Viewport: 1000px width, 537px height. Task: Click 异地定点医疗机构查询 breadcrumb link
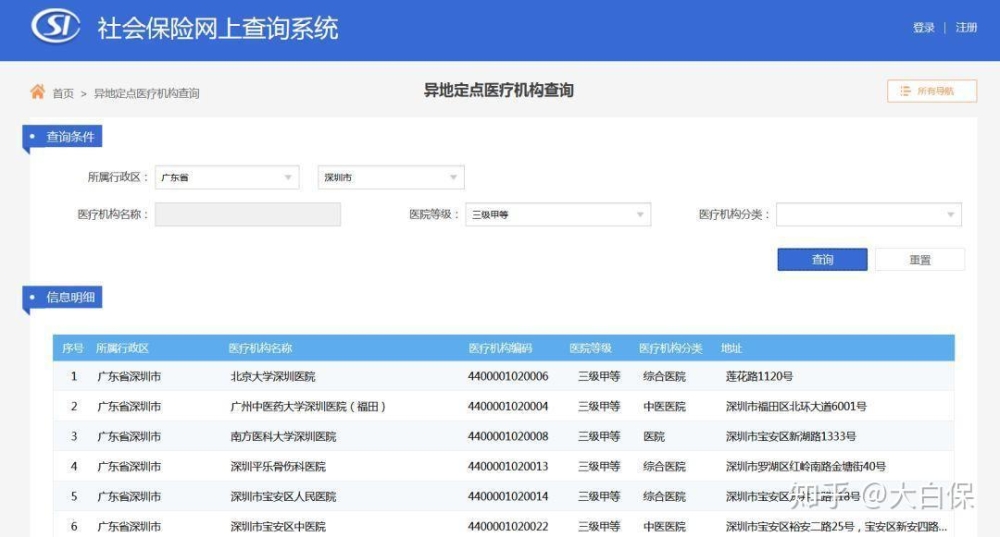[147, 94]
